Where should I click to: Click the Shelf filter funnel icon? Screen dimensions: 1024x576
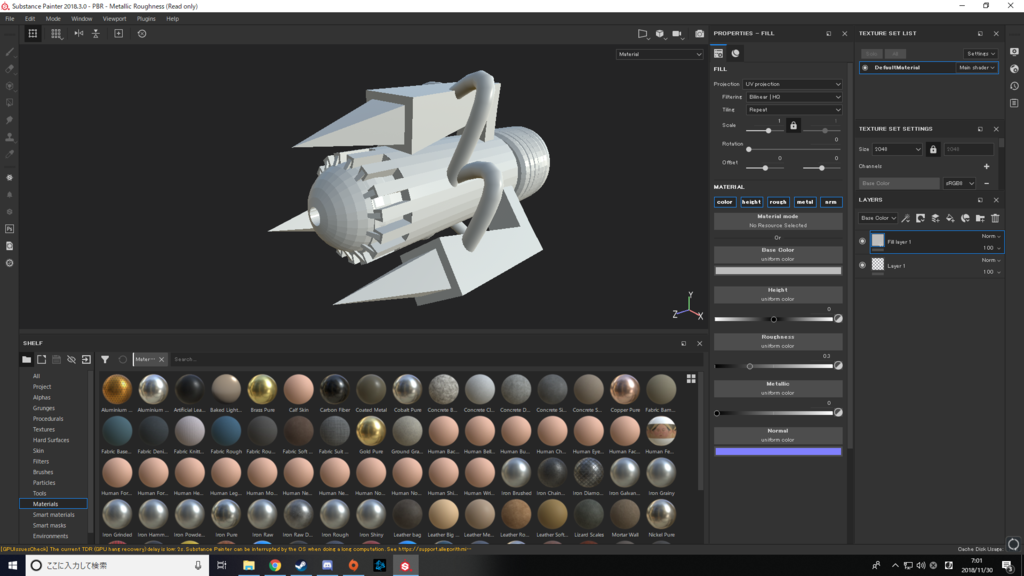(x=105, y=359)
